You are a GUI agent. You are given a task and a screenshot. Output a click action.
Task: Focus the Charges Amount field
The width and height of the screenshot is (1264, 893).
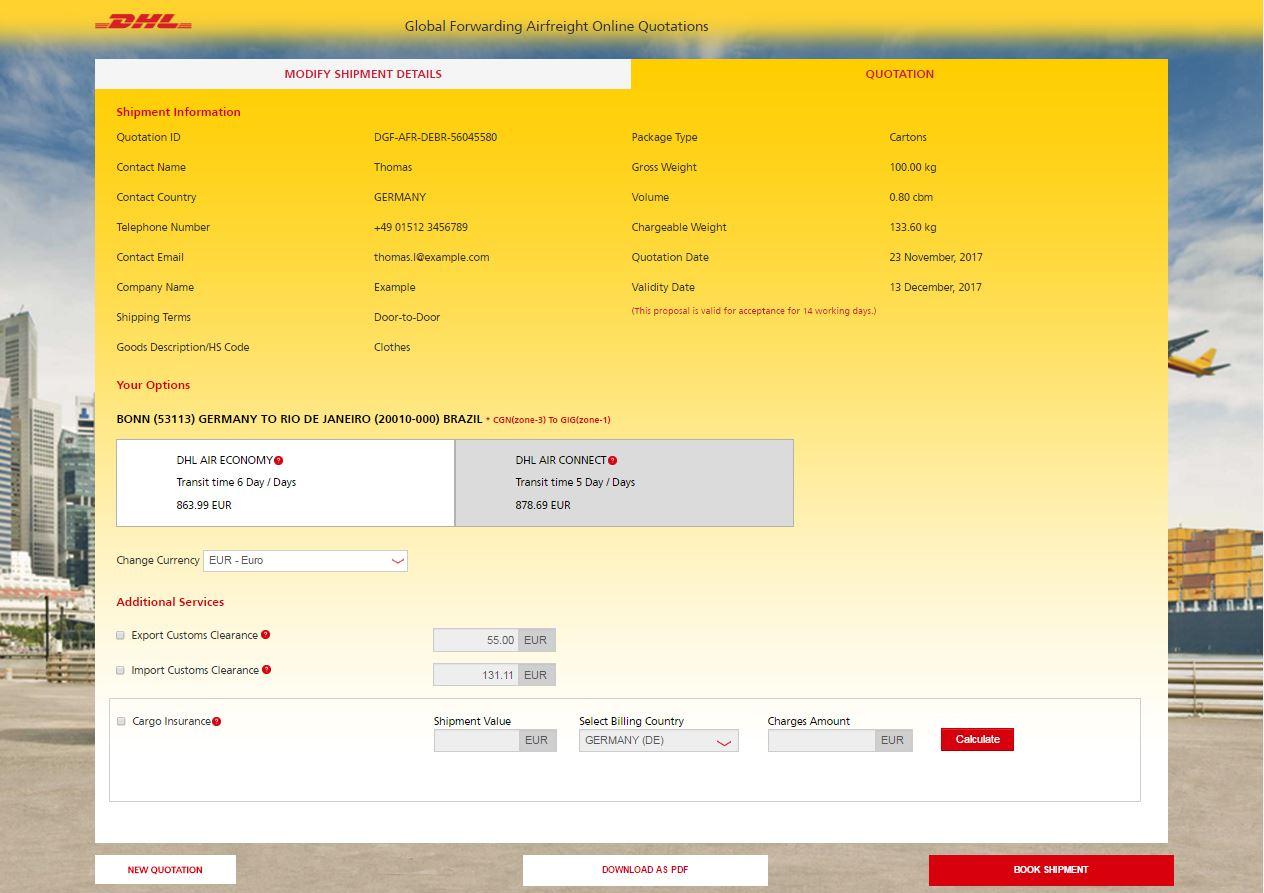tap(822, 741)
